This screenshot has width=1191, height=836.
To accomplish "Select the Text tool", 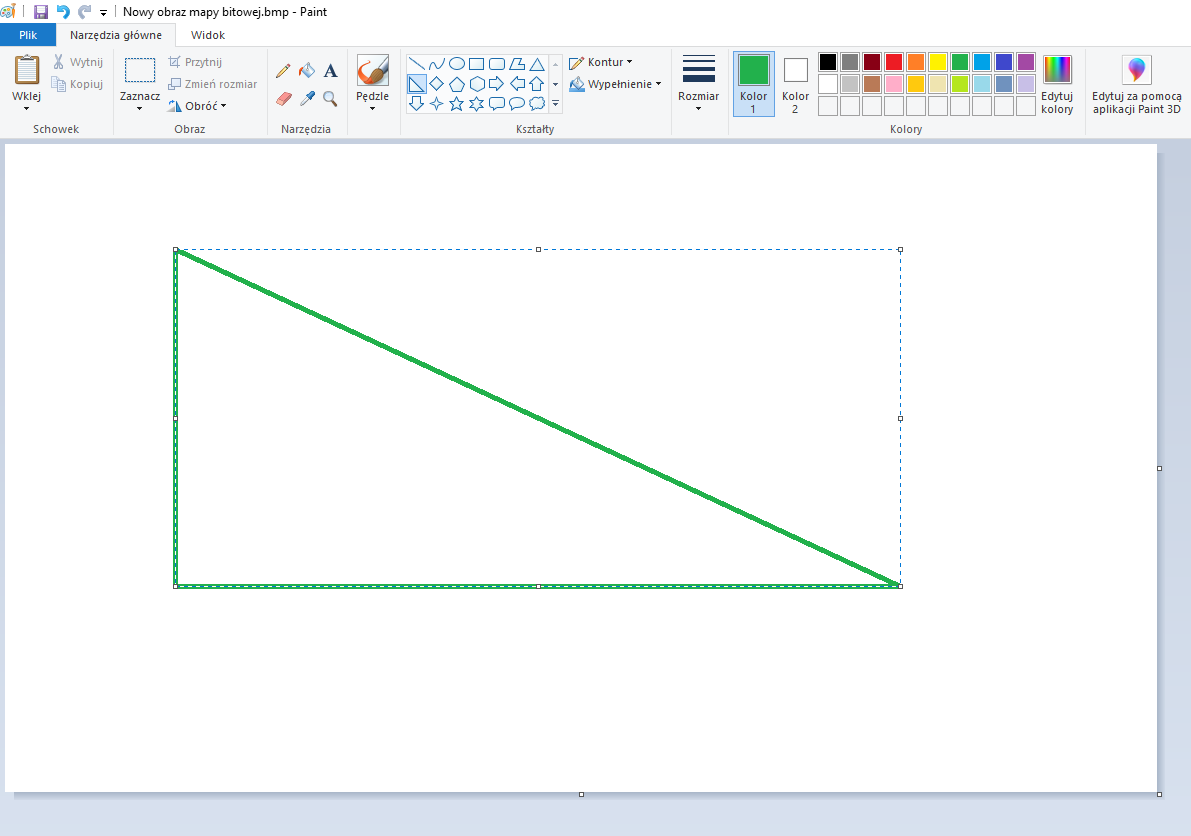I will [x=330, y=71].
